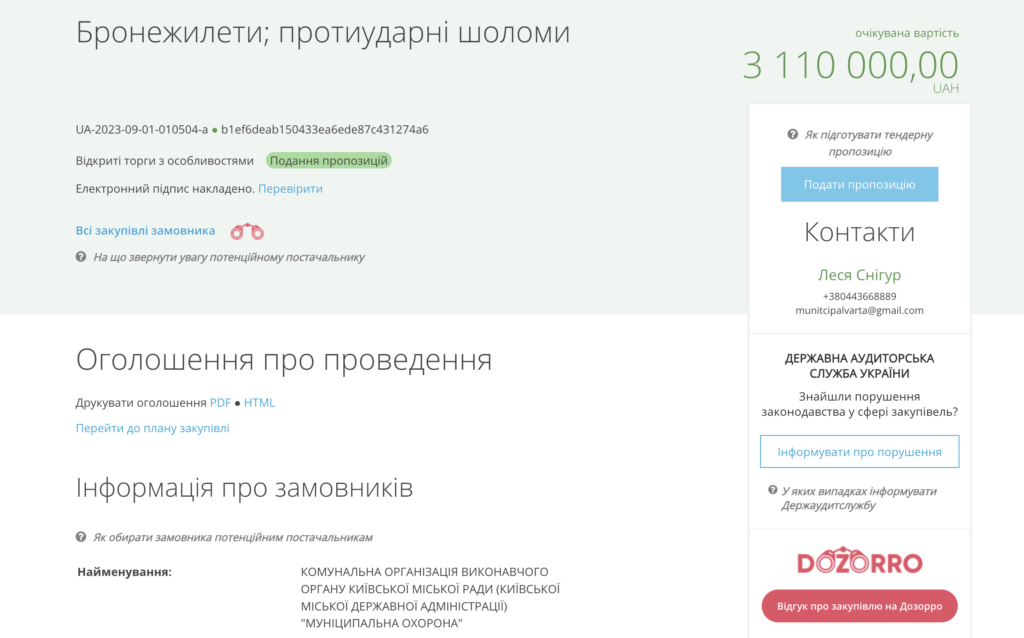
Task: Open 'Відгук про закупівлю на Дозорро' button
Action: (859, 606)
